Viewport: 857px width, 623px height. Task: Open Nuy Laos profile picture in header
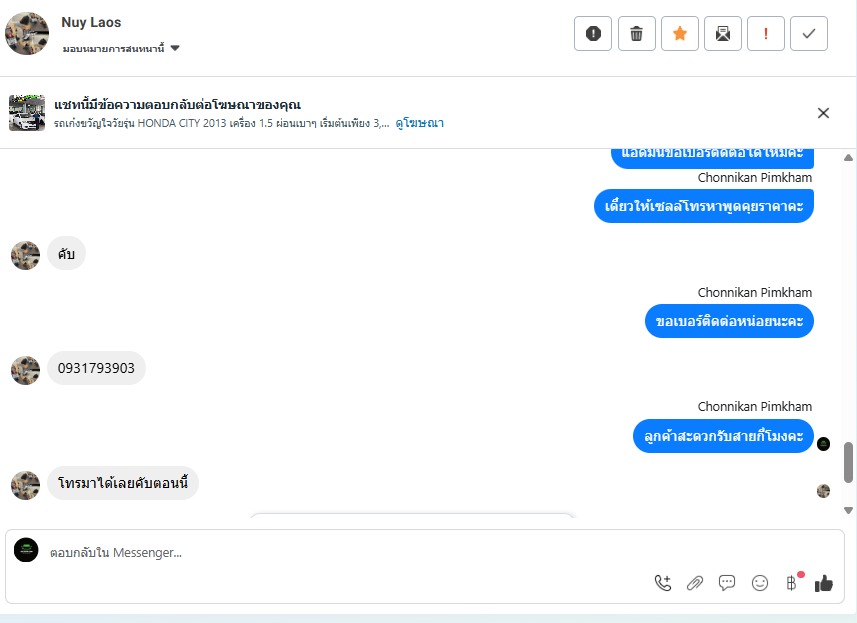[x=27, y=34]
